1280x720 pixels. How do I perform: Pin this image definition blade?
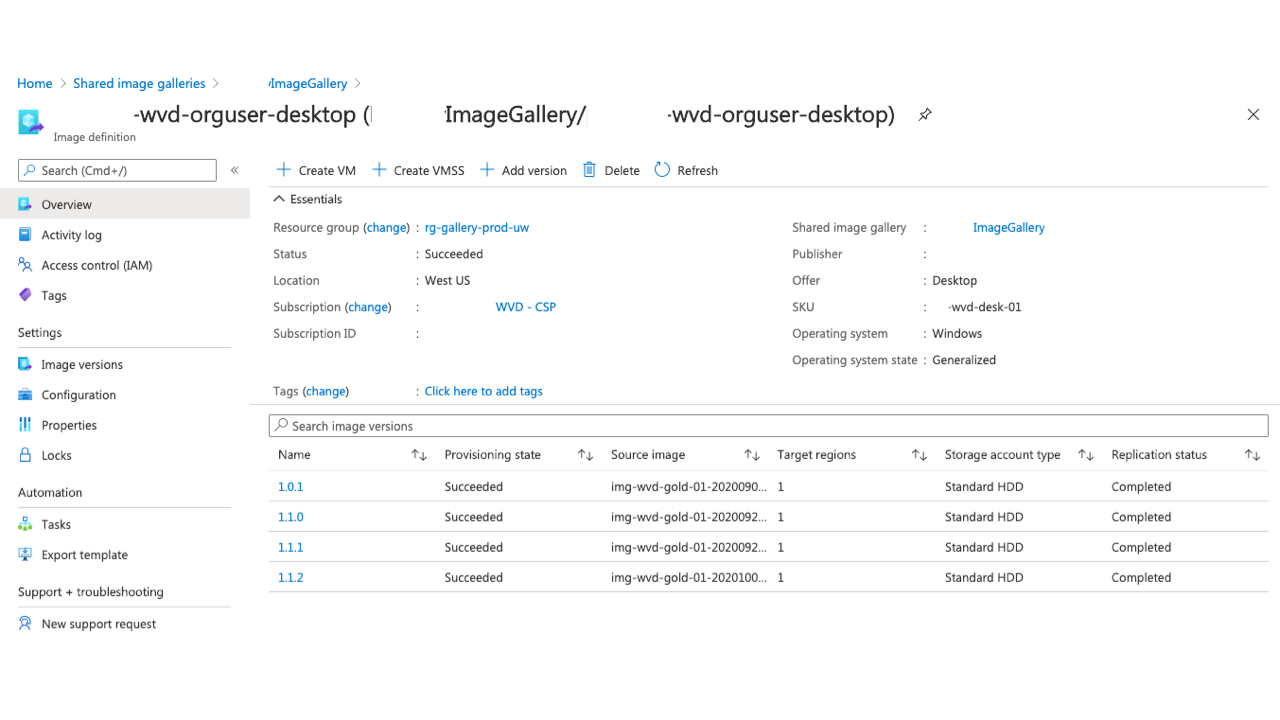925,115
